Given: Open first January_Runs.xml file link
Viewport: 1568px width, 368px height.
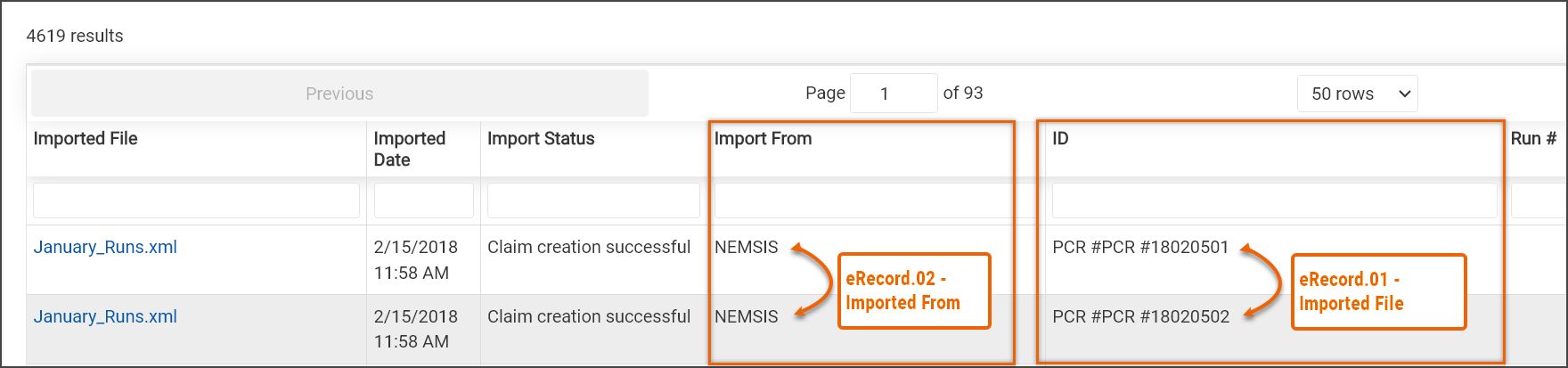Looking at the screenshot, I should tap(105, 248).
